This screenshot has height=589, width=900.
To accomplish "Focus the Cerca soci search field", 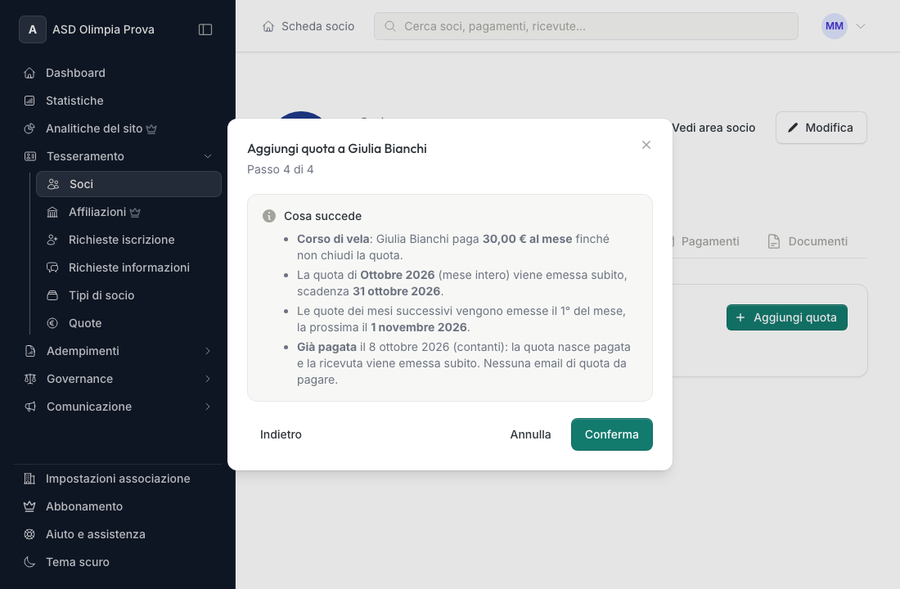I will [586, 26].
